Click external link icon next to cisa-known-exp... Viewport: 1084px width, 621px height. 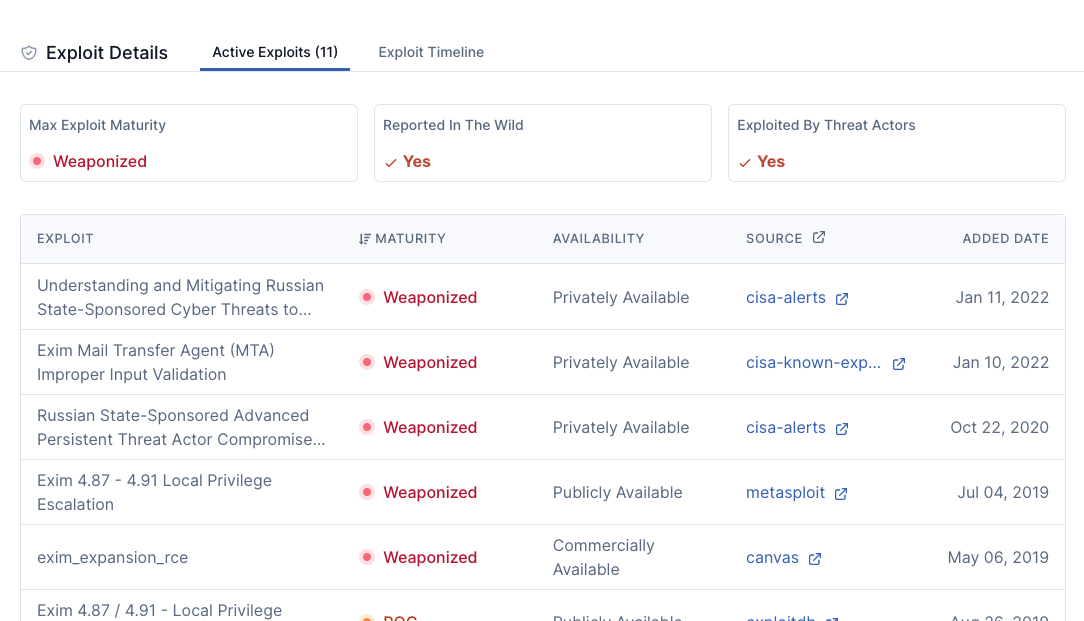pos(899,364)
